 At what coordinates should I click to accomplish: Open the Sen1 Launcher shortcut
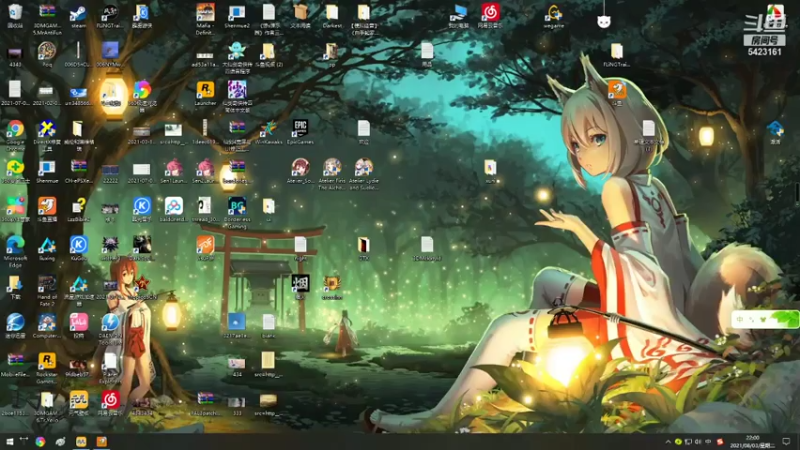tap(173, 171)
